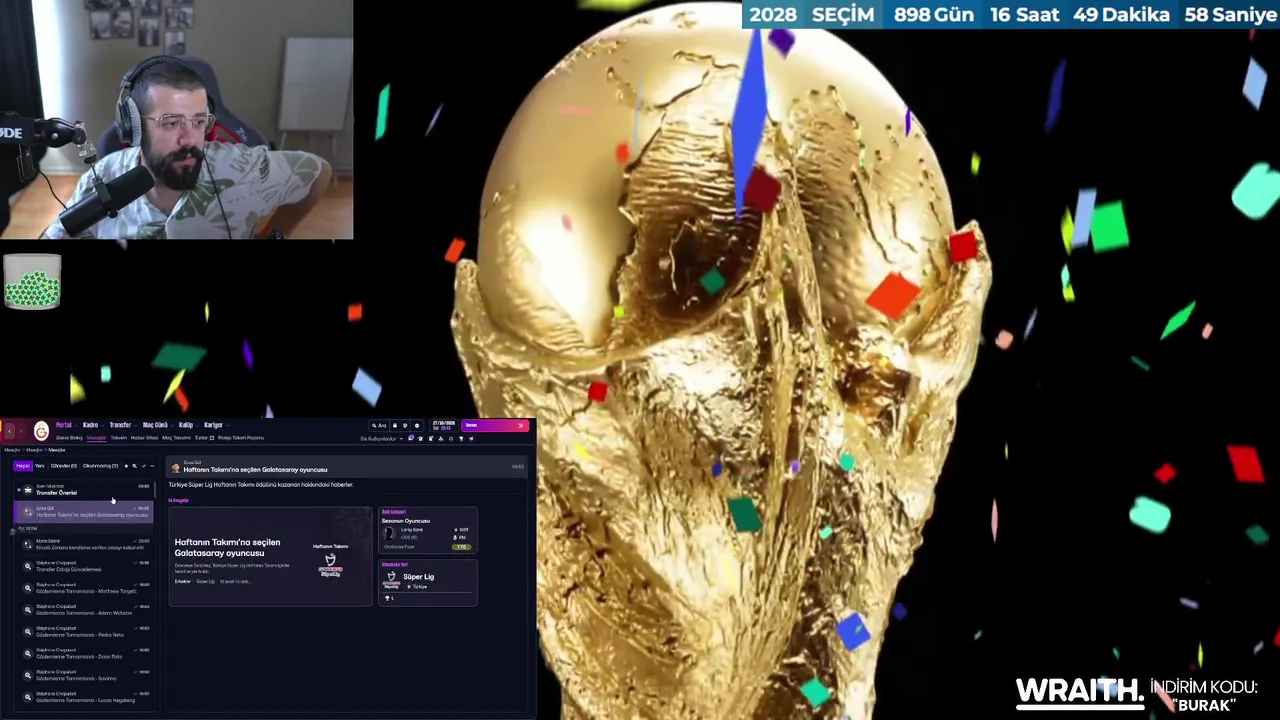Expand the Maç Günü menu chevron
Image resolution: width=1280 pixels, height=720 pixels.
[x=172, y=426]
